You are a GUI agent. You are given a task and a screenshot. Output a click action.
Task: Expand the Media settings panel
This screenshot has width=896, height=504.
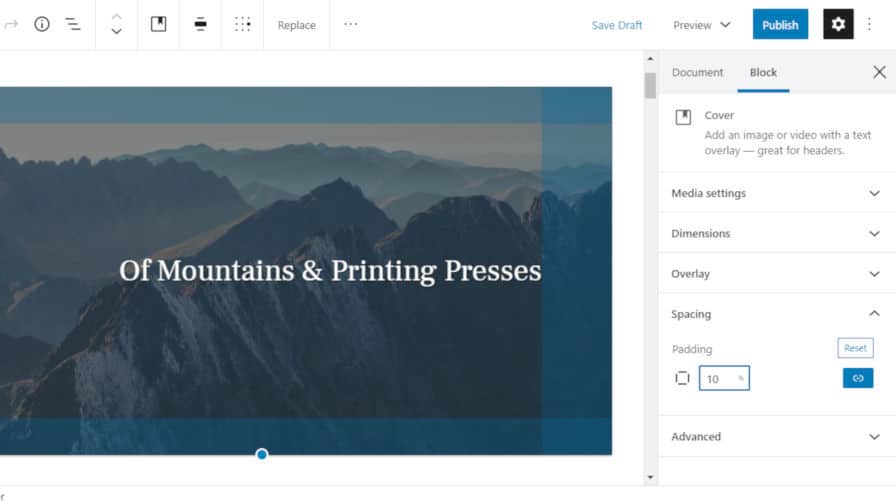pos(776,193)
